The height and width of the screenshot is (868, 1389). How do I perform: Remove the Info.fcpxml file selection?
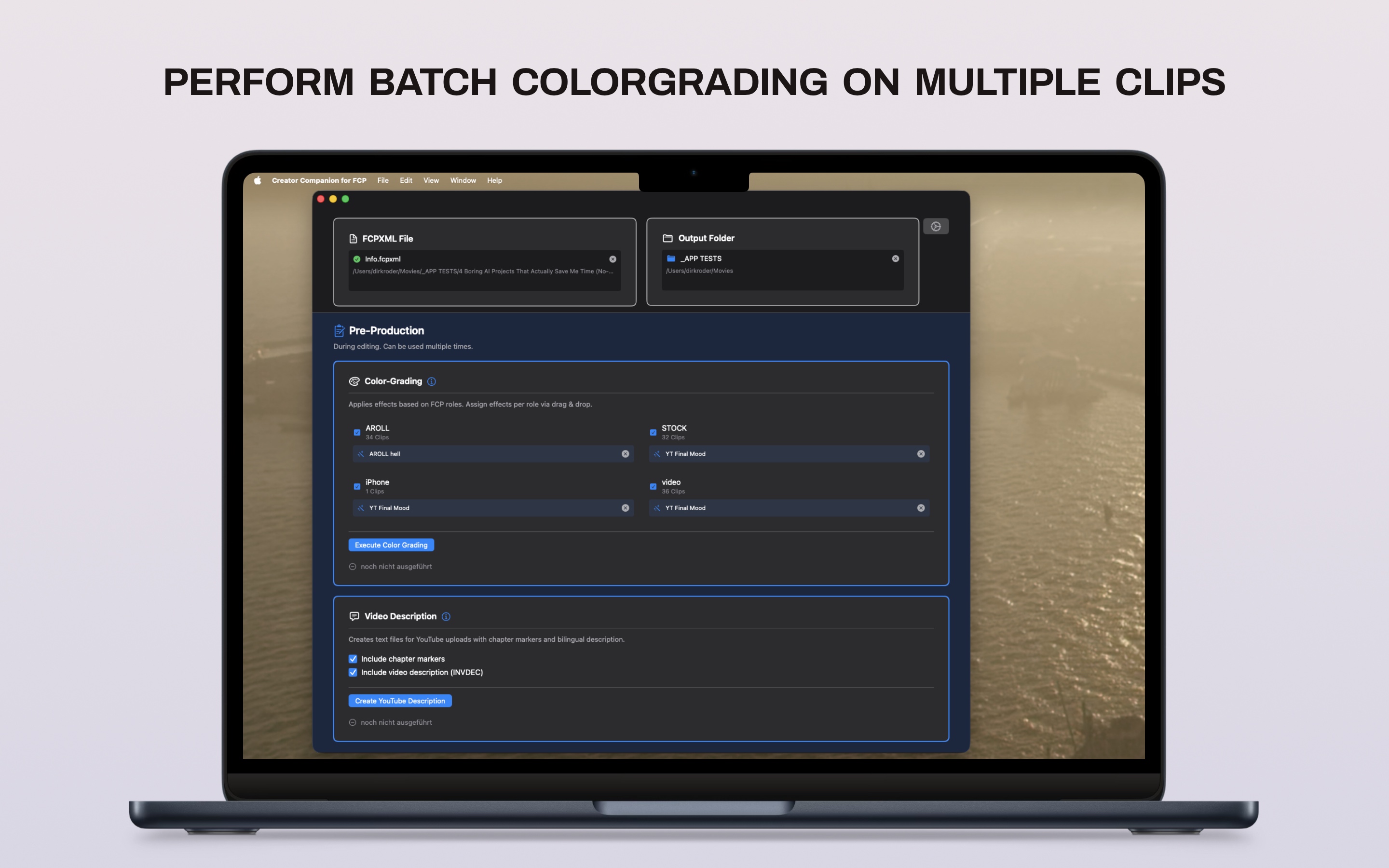pyautogui.click(x=613, y=259)
